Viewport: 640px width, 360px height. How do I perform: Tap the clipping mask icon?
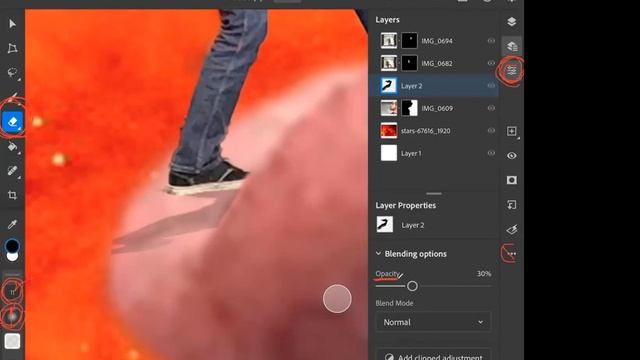tap(511, 204)
